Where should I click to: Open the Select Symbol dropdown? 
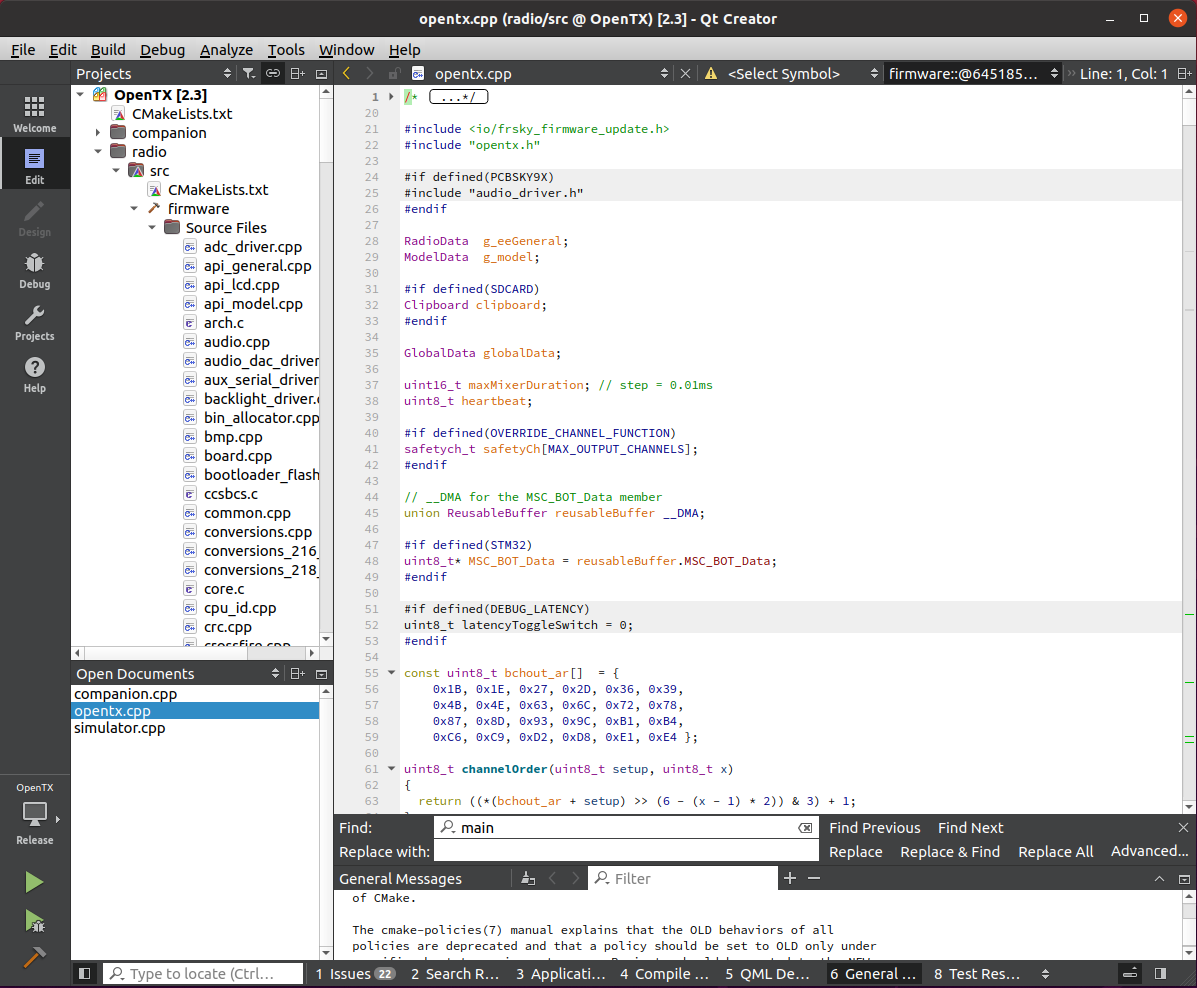(784, 73)
